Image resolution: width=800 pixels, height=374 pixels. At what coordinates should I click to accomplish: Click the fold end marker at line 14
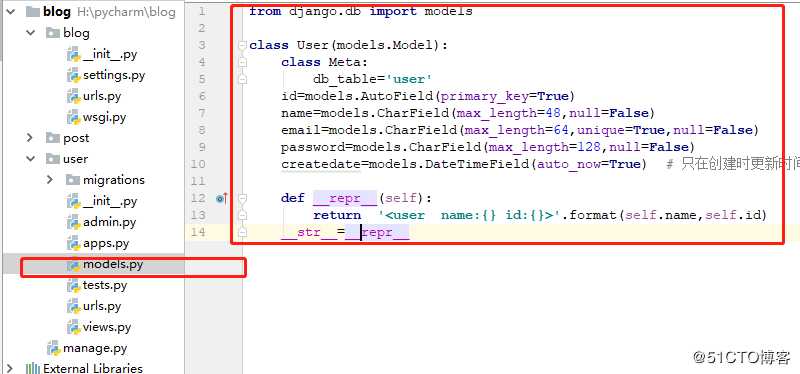click(243, 232)
